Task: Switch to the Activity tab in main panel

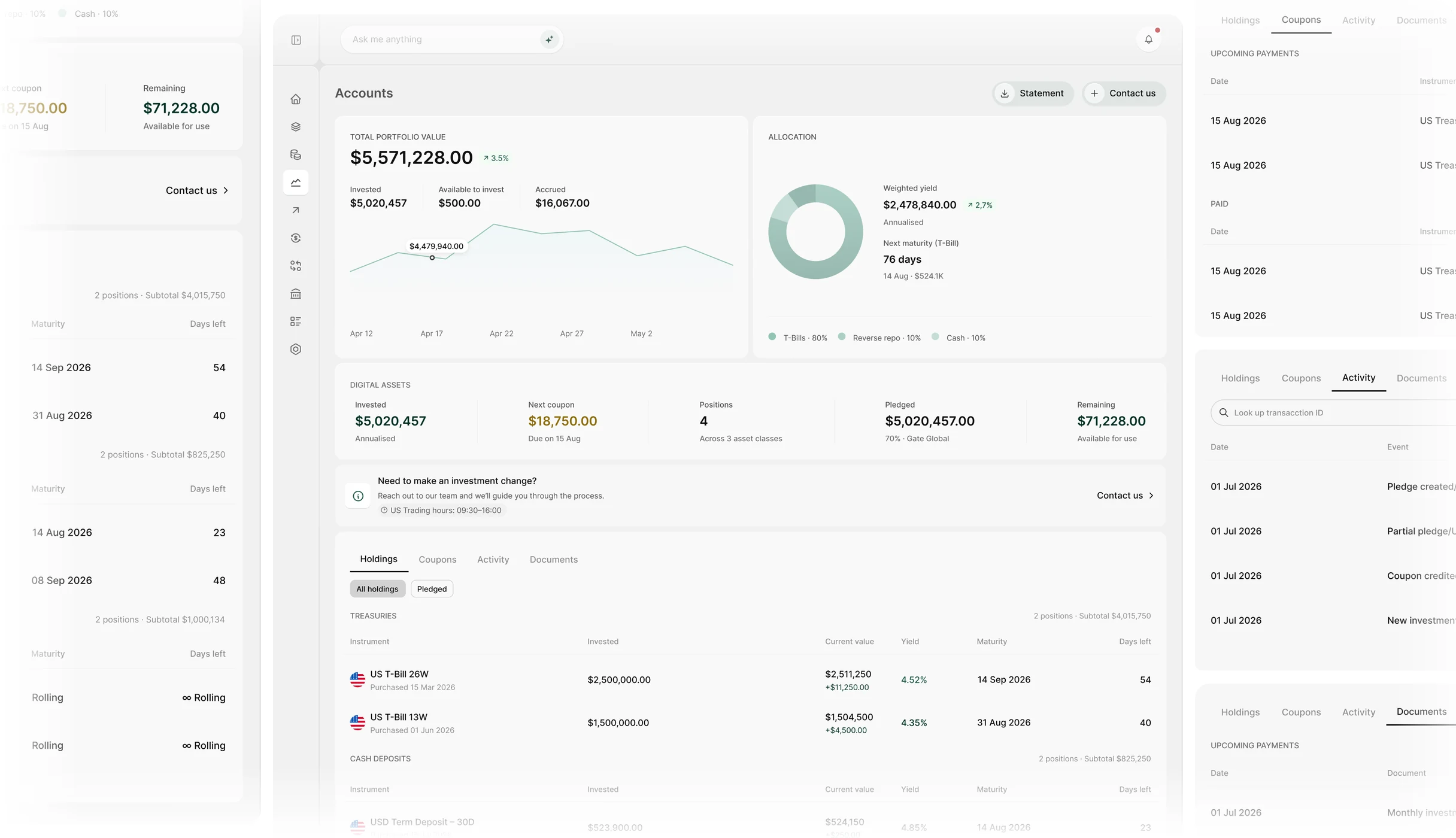Action: (493, 560)
